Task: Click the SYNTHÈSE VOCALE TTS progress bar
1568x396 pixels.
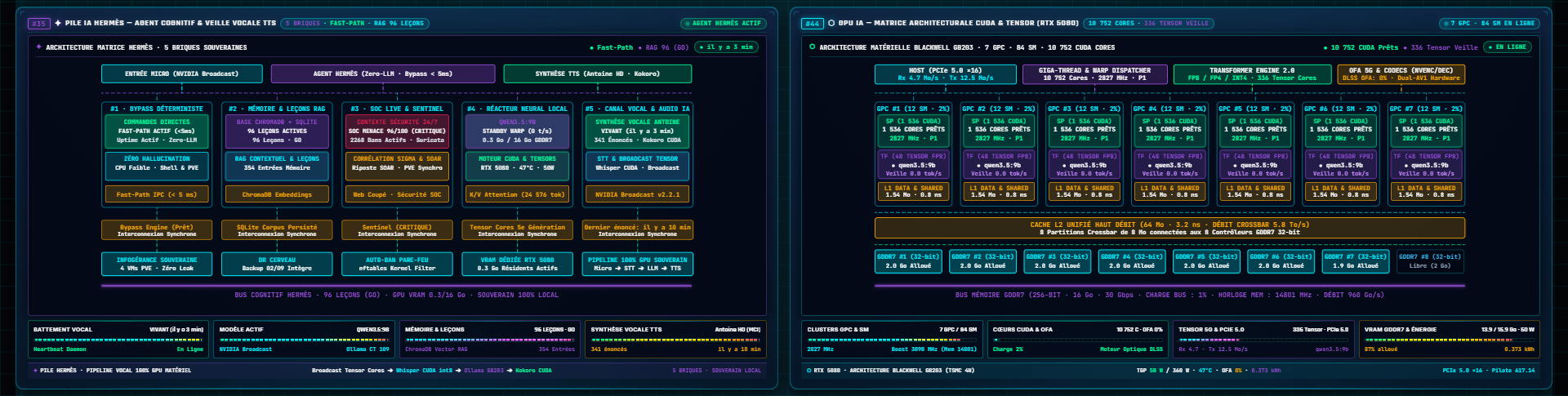Action: click(x=675, y=340)
